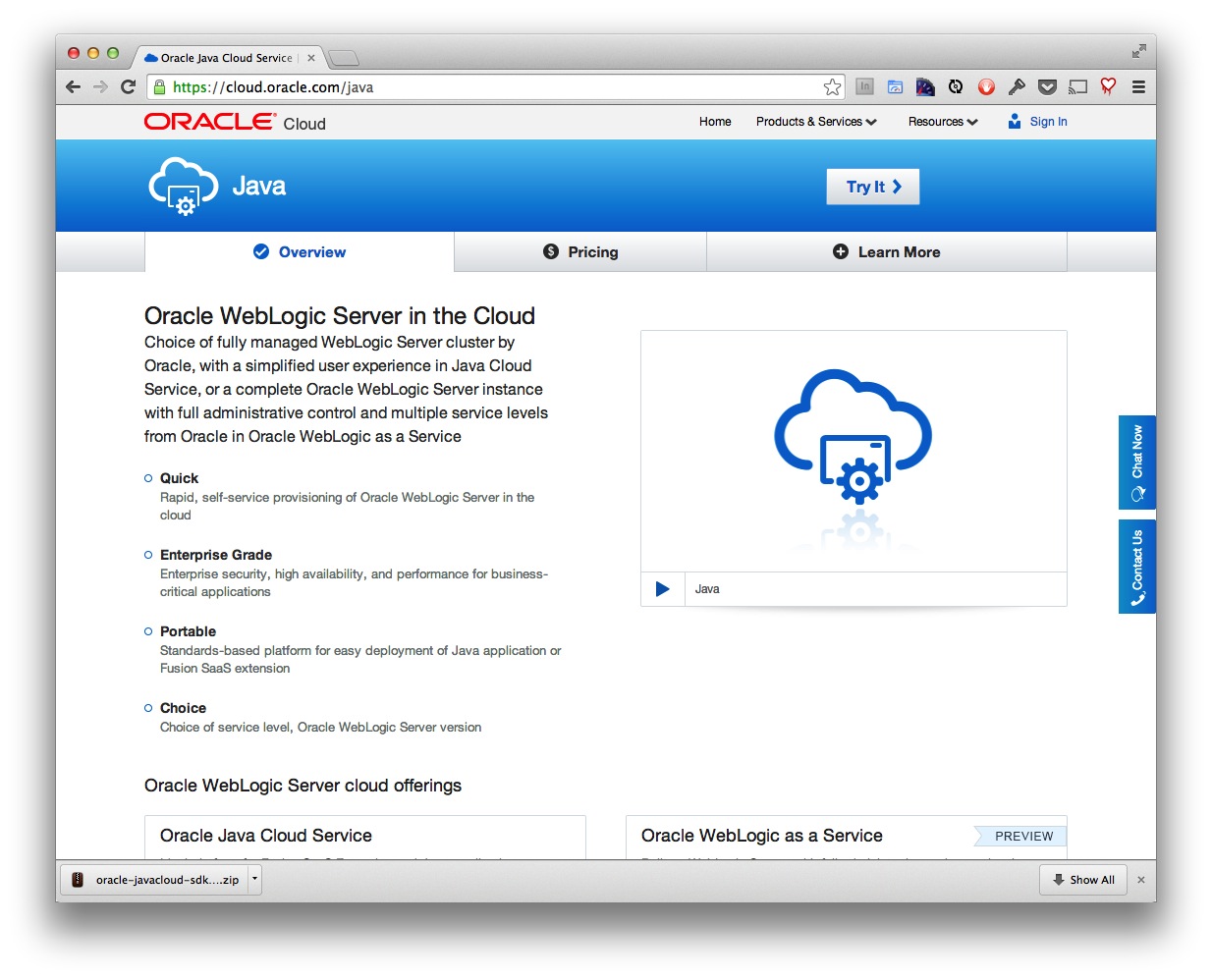Reload the page
Screen dimensions: 1212x980
pos(128,87)
